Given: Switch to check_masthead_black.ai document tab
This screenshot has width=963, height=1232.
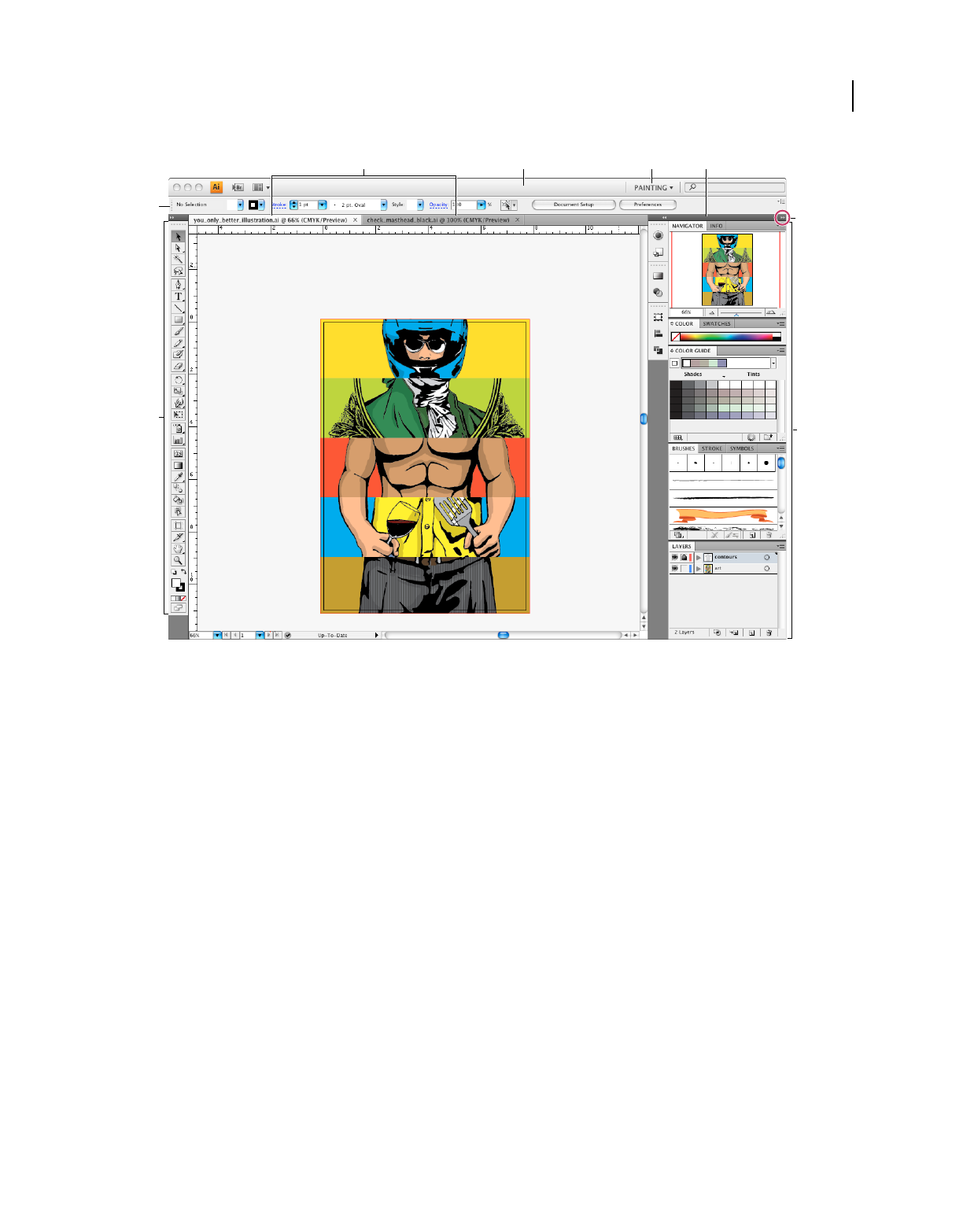Looking at the screenshot, I should click(438, 220).
